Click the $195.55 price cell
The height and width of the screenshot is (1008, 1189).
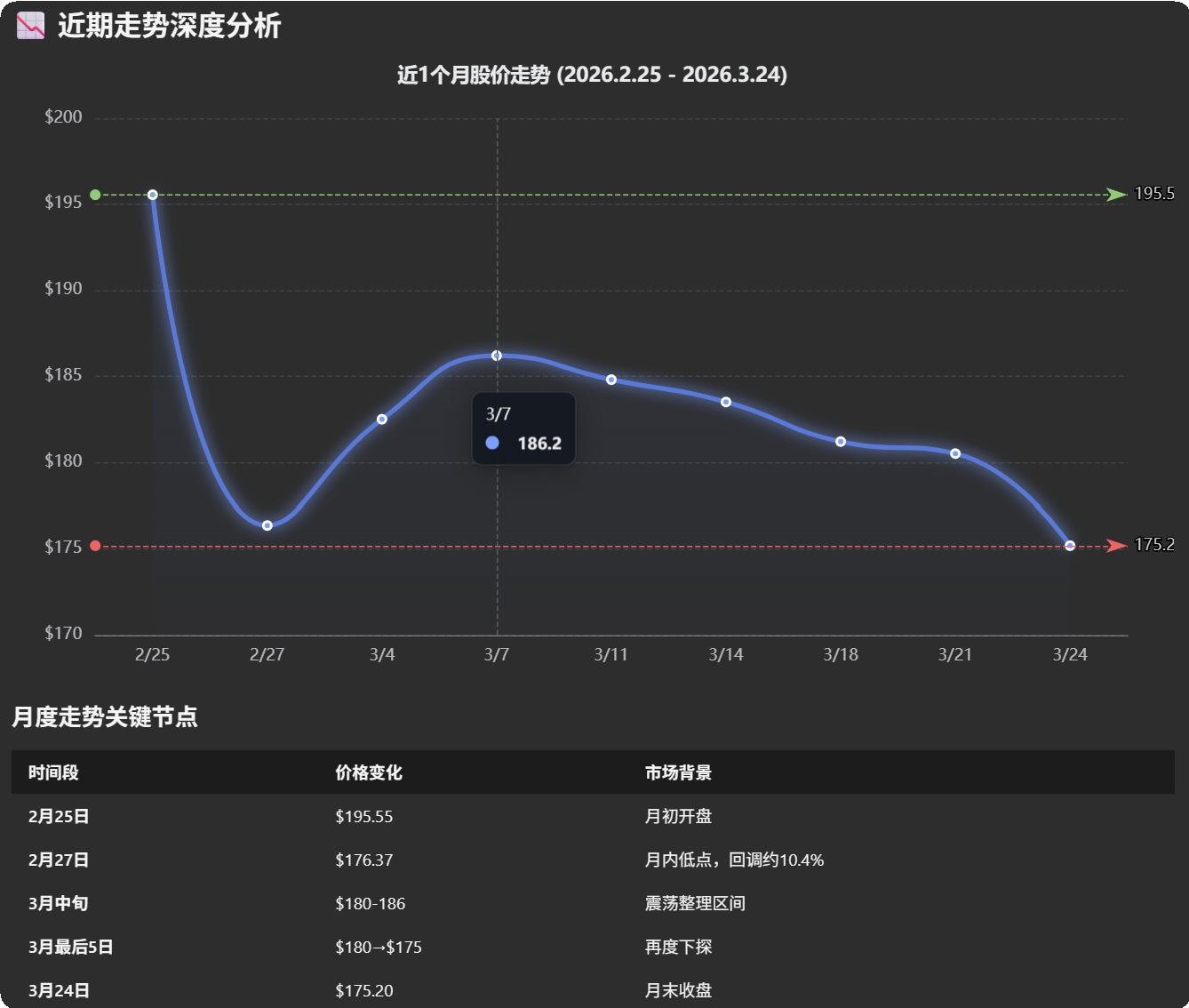tap(364, 817)
